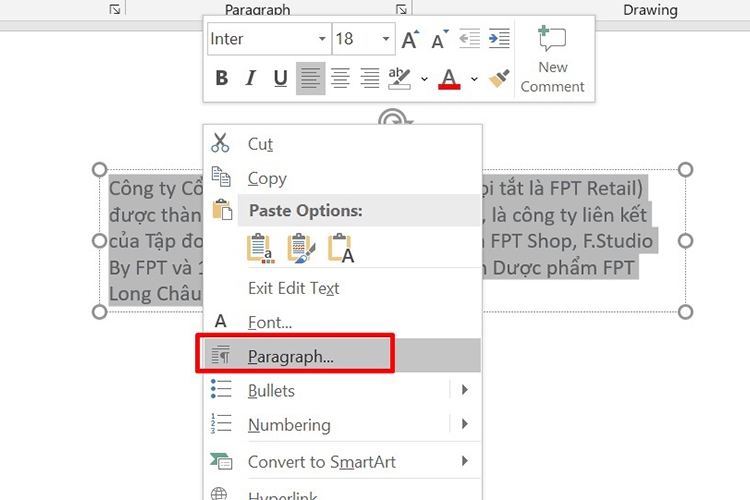Apply text highlight color
Screen dimensions: 750x500
point(399,78)
